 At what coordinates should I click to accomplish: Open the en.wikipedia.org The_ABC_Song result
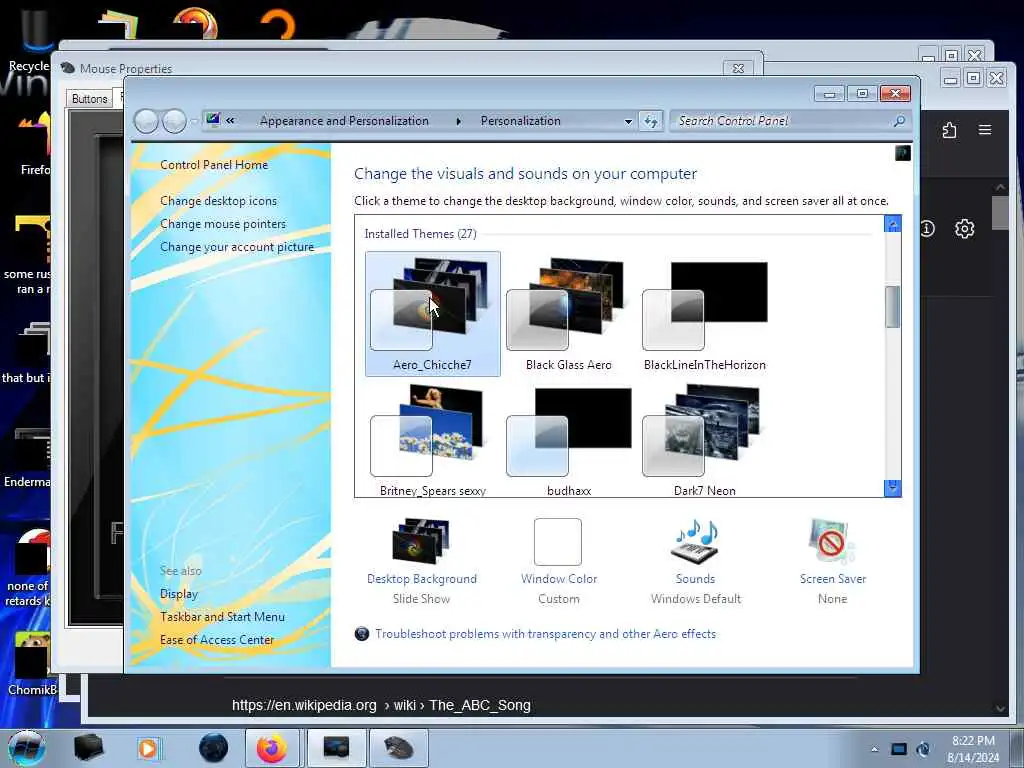click(x=381, y=705)
